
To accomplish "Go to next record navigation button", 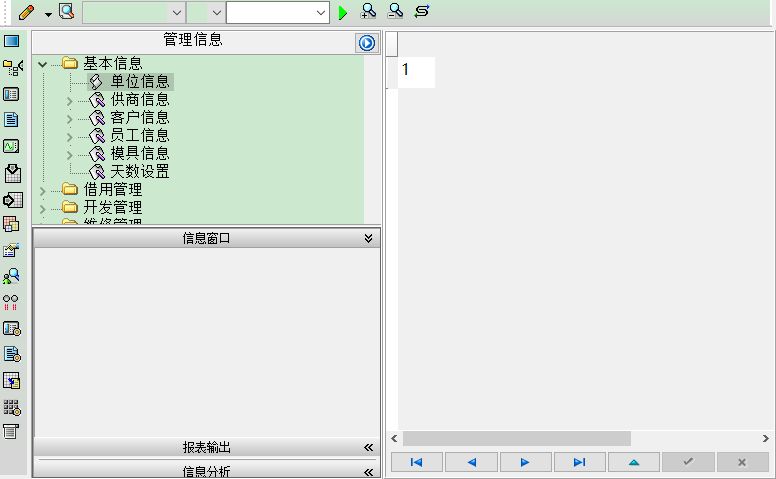I will pos(526,462).
